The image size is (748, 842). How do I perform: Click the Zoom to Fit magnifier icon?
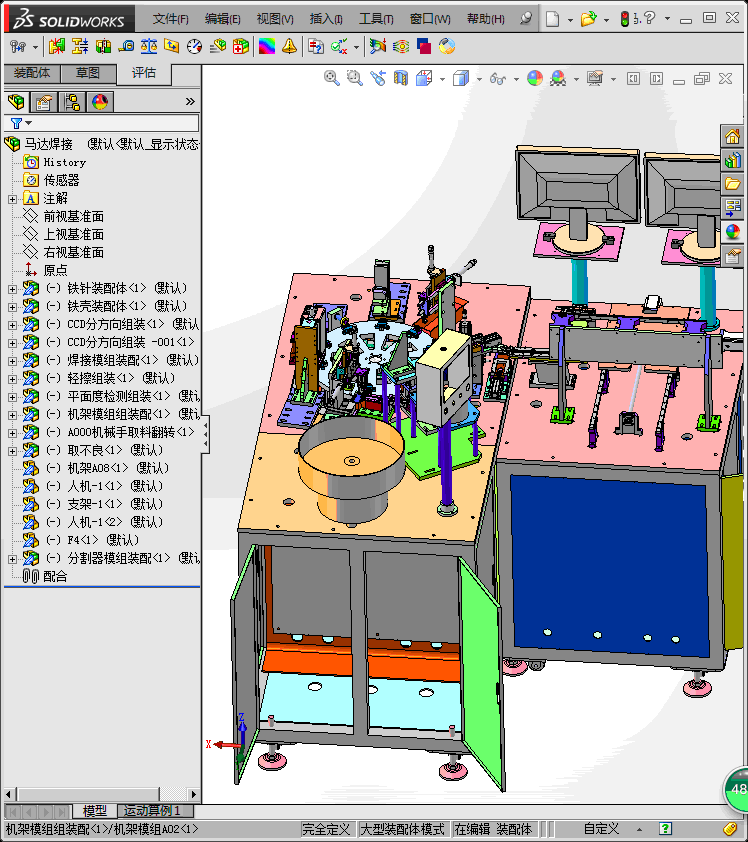coord(331,78)
